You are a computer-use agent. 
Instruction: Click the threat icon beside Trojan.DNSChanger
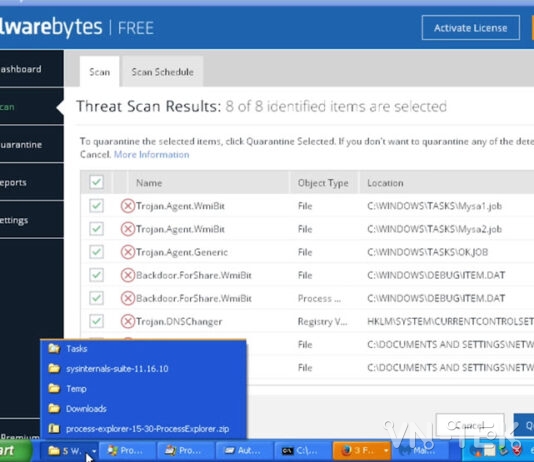tap(128, 321)
